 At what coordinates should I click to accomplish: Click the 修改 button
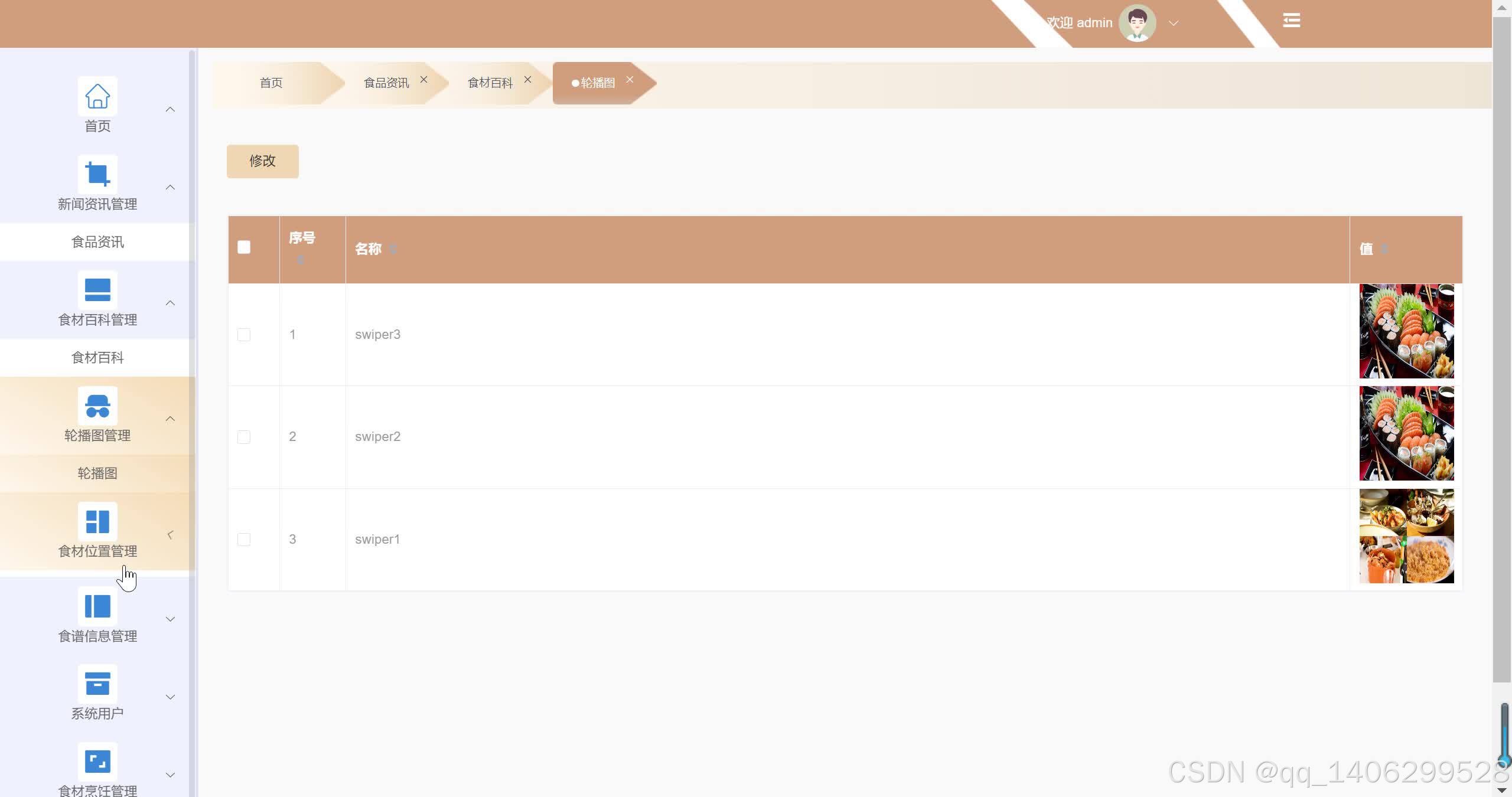coord(262,161)
